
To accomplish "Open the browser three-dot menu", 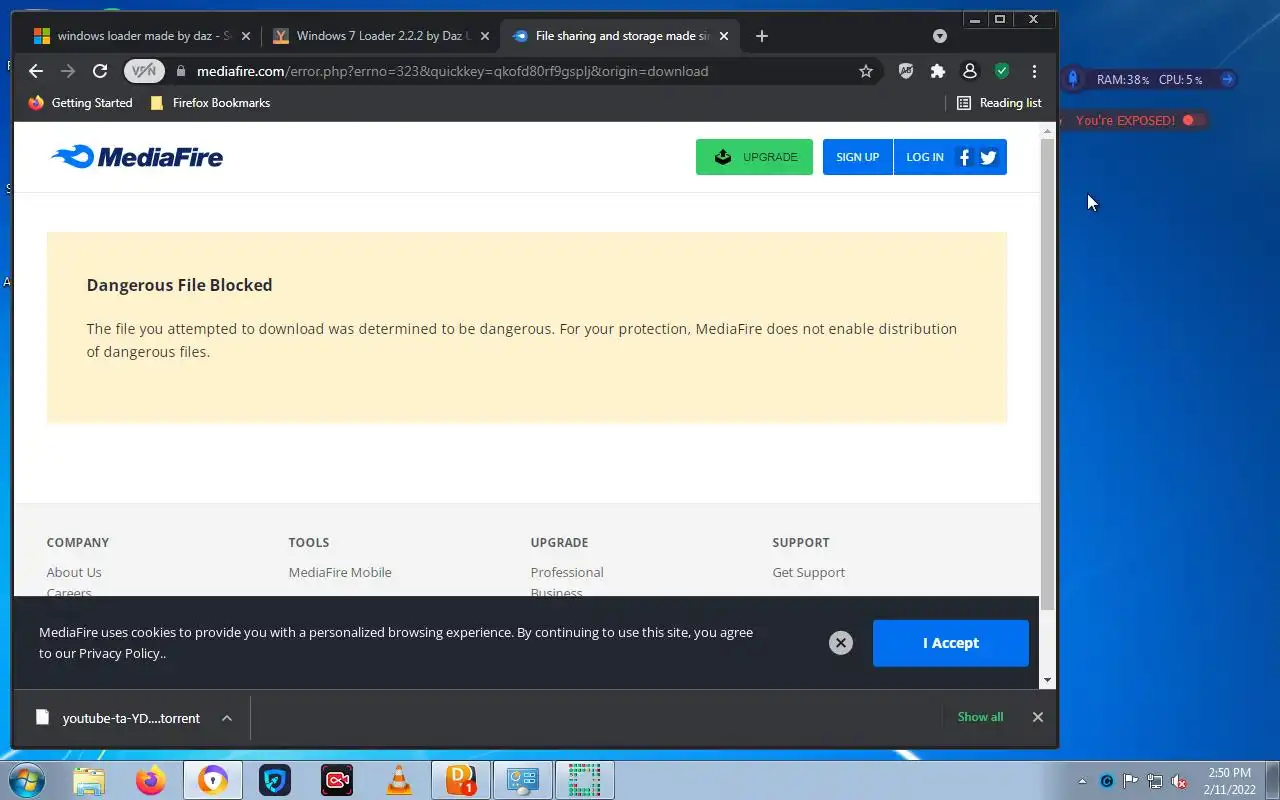I will 1034,71.
